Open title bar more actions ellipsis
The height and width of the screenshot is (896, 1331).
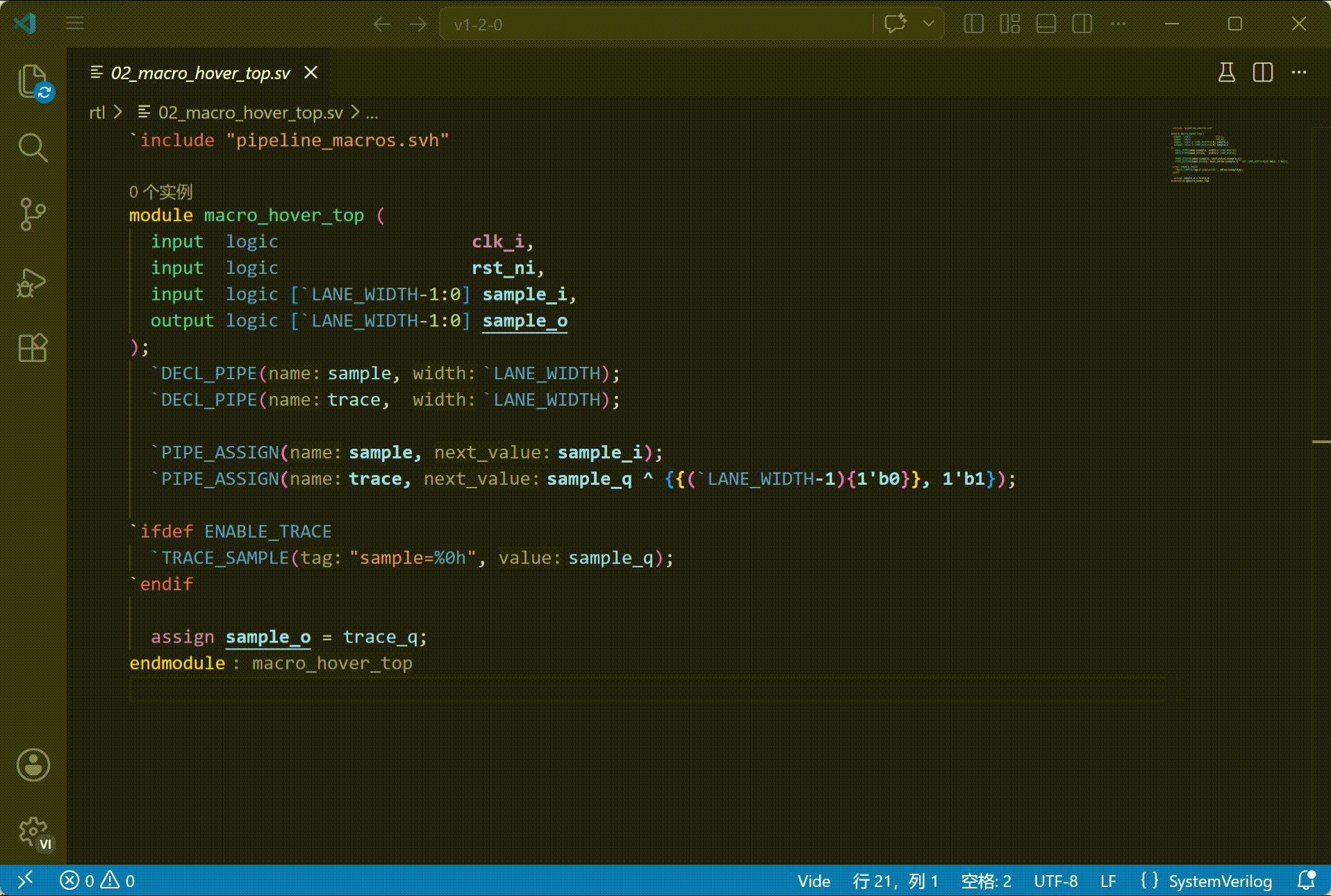pyautogui.click(x=1118, y=24)
